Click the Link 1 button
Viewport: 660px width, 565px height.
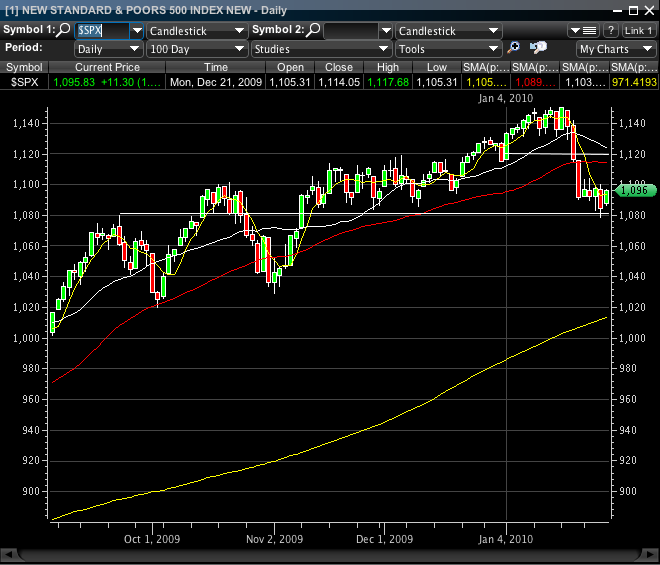tap(638, 31)
